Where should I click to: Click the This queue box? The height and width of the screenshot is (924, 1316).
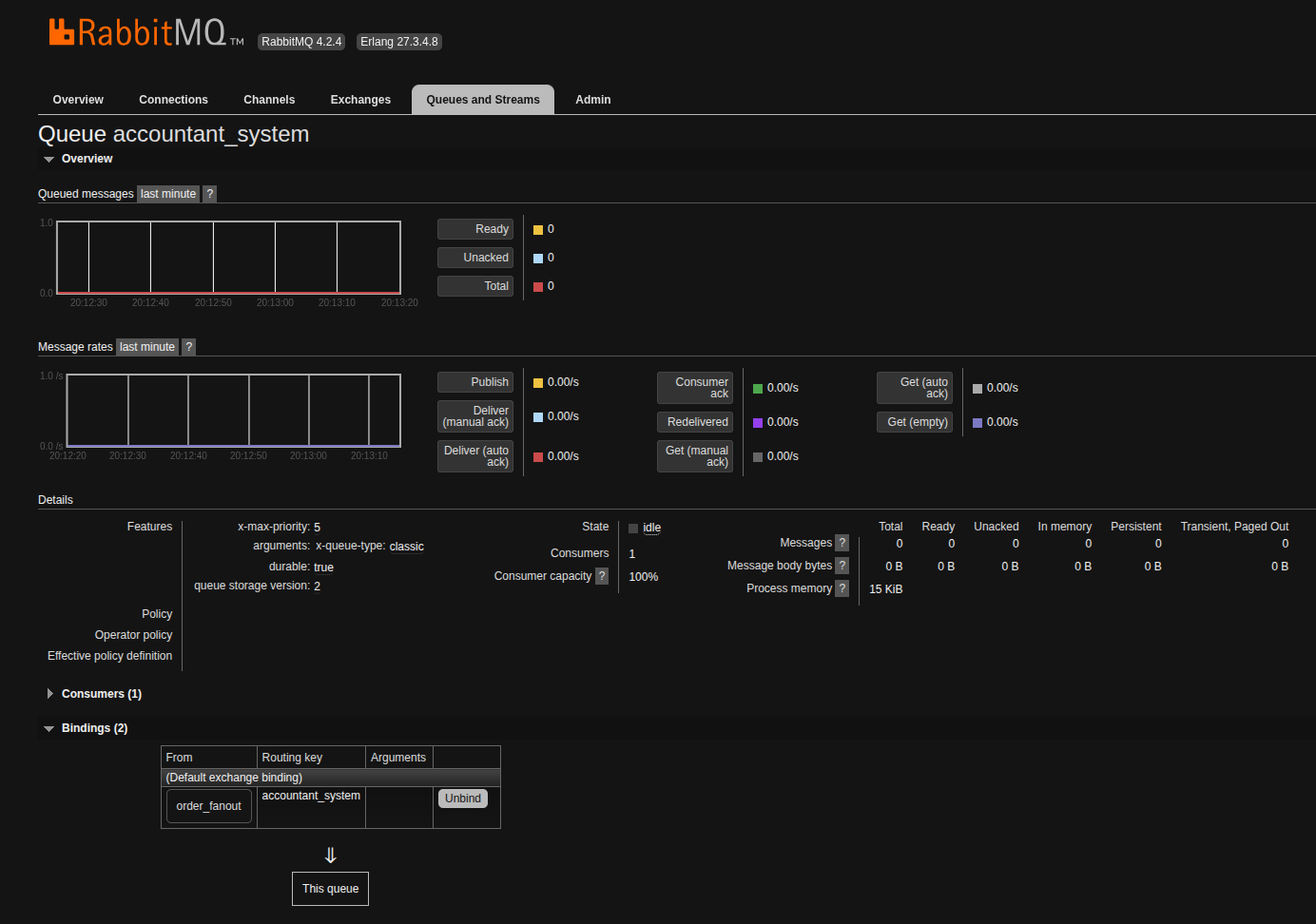(330, 889)
